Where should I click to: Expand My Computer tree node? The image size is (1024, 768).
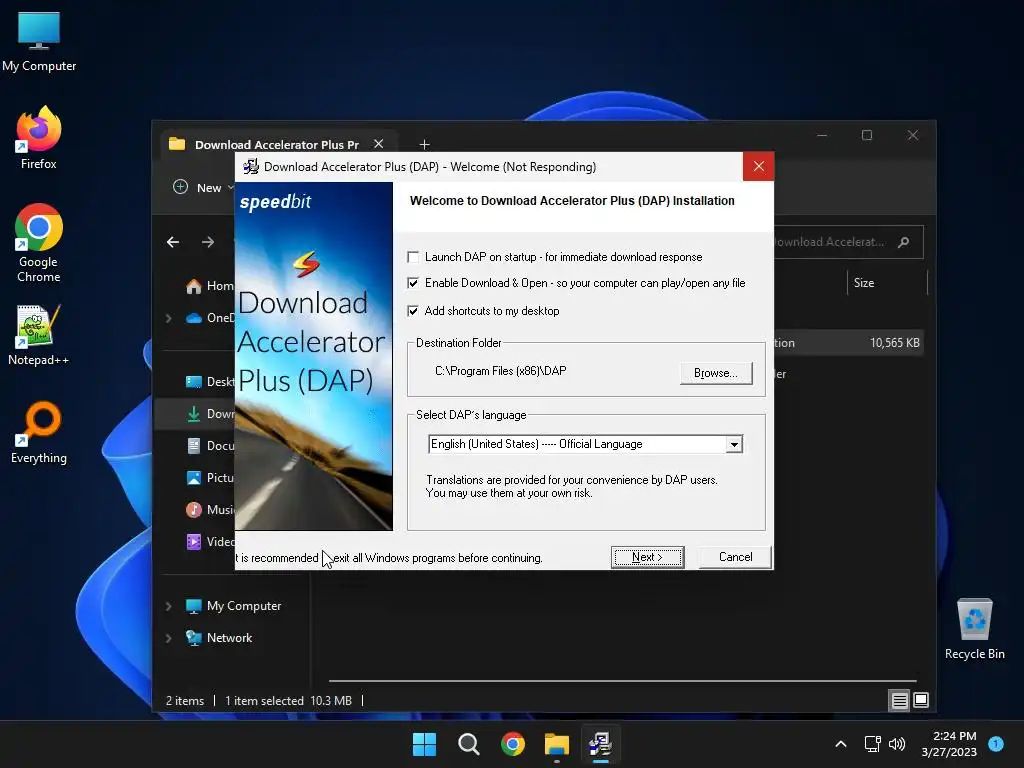168,606
